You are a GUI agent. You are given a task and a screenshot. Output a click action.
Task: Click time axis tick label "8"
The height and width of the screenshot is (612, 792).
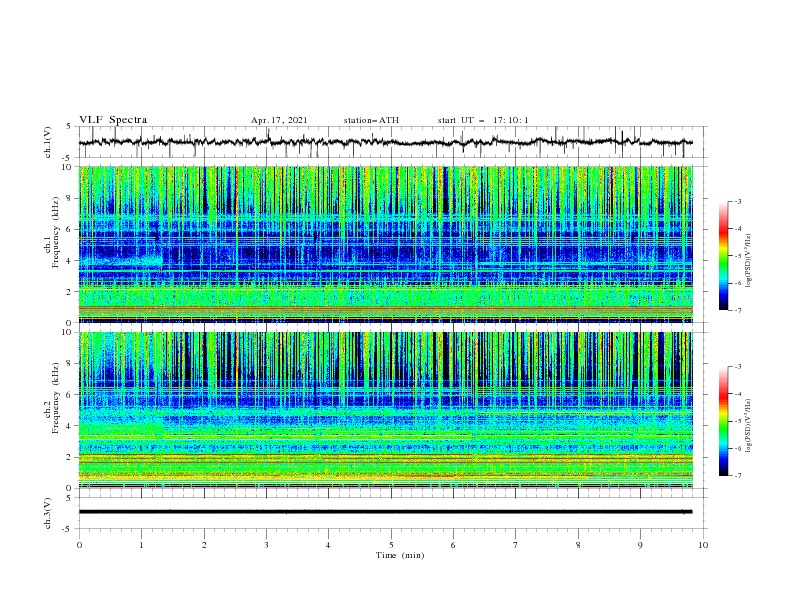578,545
